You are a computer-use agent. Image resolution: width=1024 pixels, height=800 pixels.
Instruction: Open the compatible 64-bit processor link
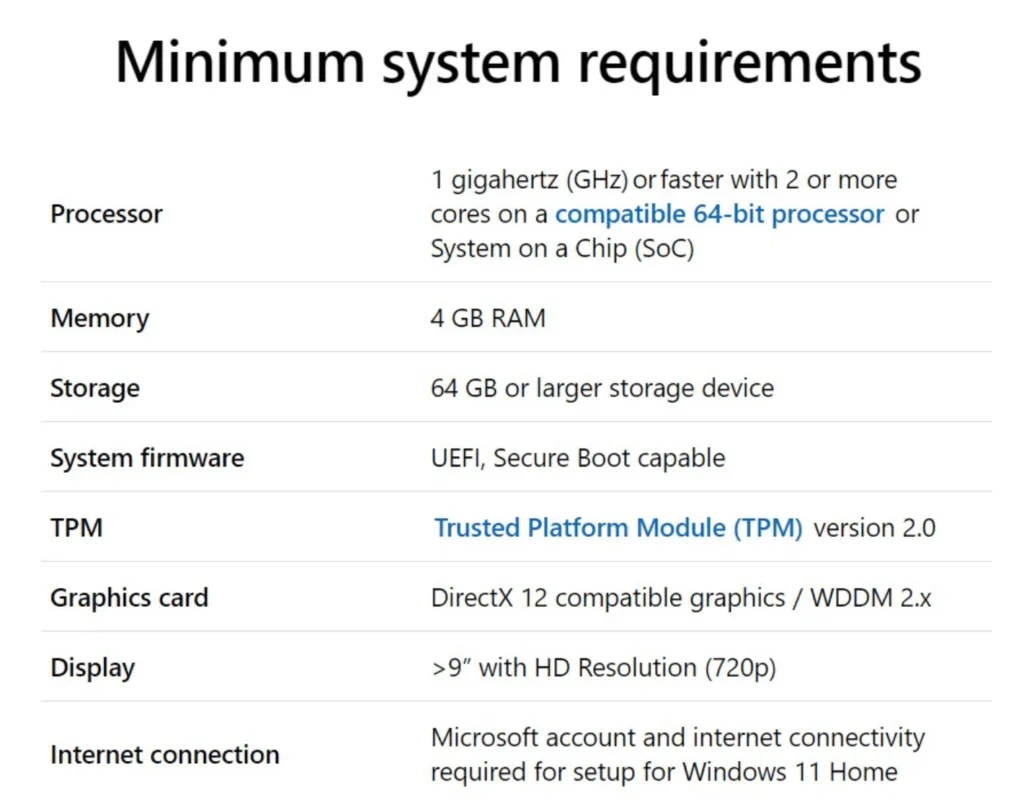[x=719, y=214]
